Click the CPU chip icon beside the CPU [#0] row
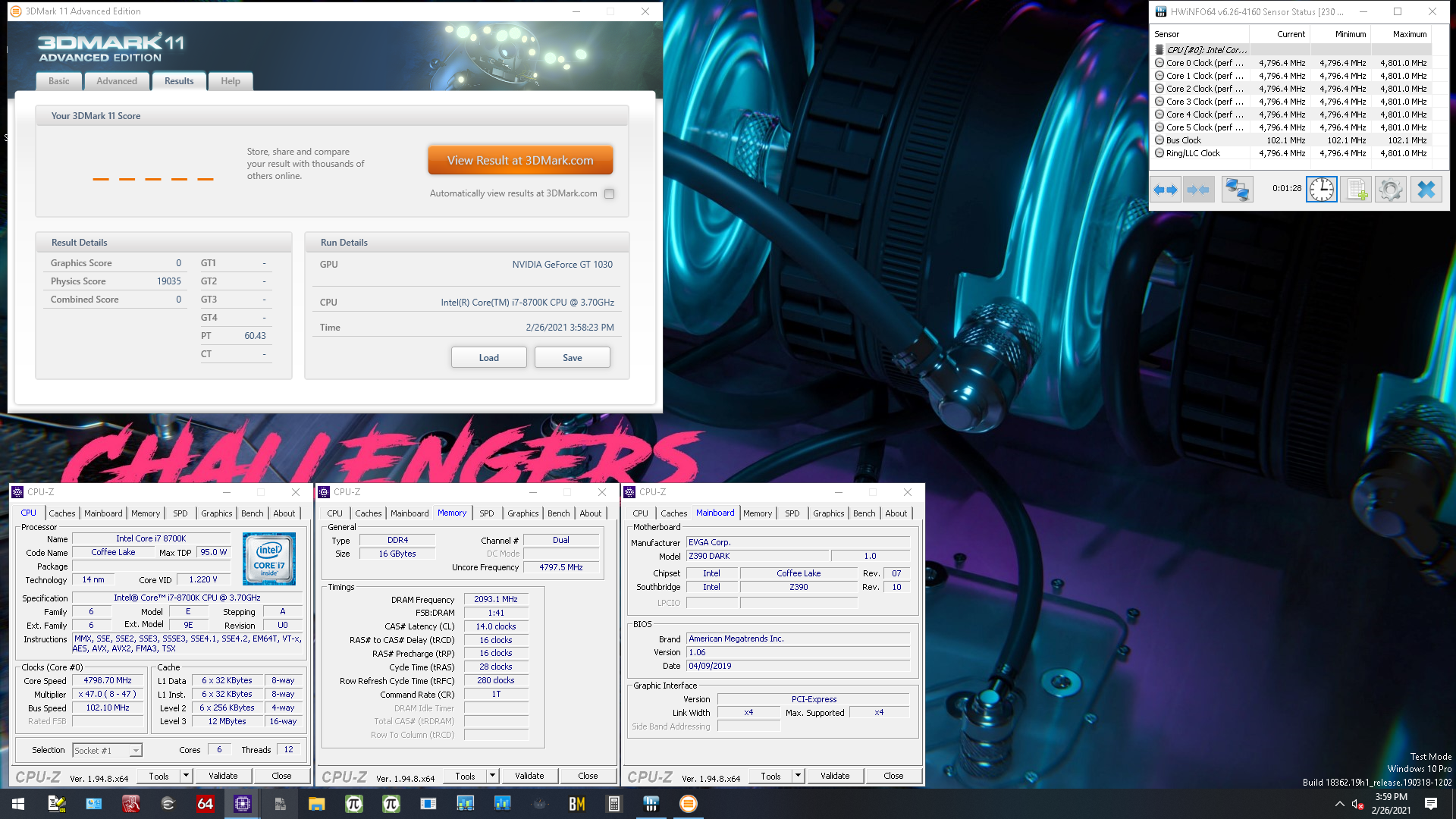 pos(1159,50)
